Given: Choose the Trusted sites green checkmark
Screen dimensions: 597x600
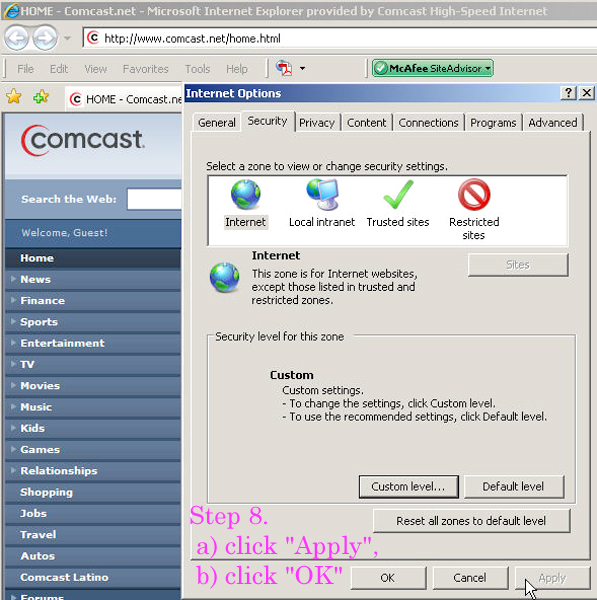Looking at the screenshot, I should coord(398,194).
